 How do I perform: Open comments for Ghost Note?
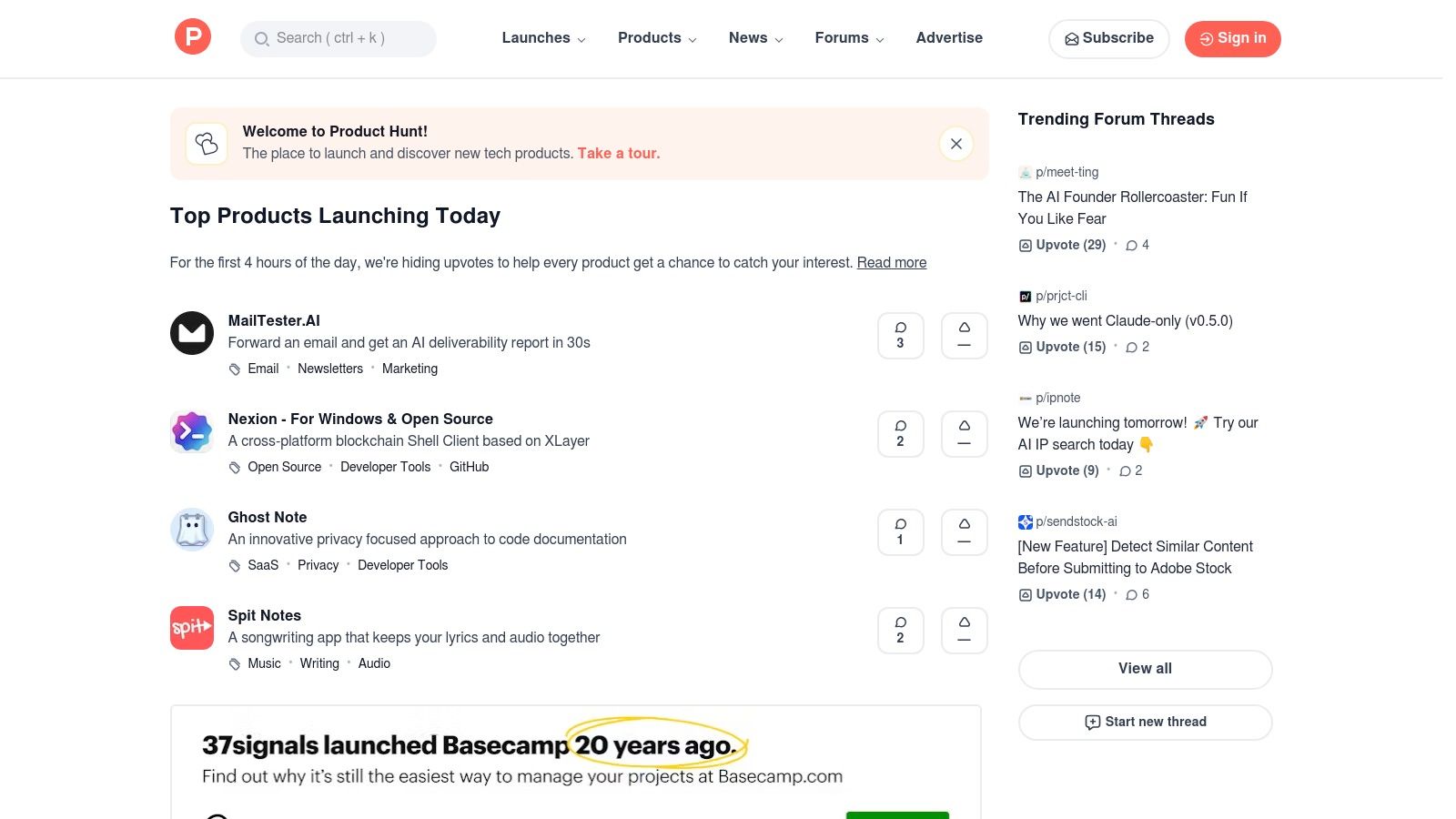point(900,532)
